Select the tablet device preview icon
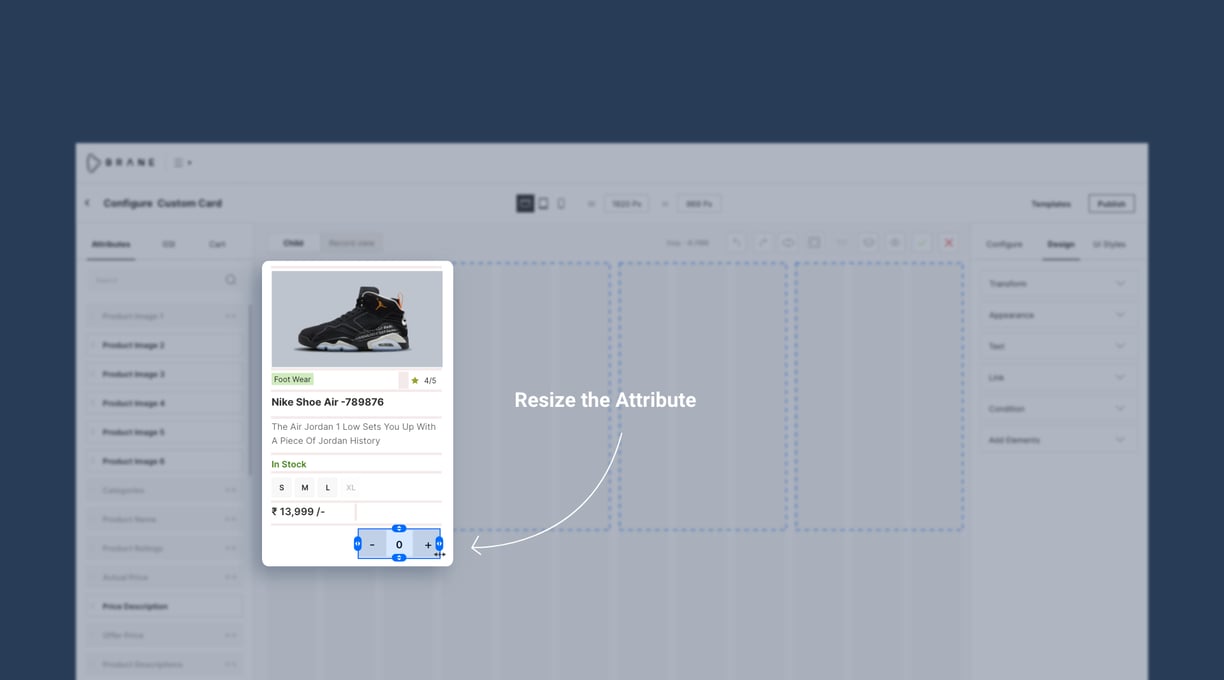The image size is (1224, 680). [544, 203]
